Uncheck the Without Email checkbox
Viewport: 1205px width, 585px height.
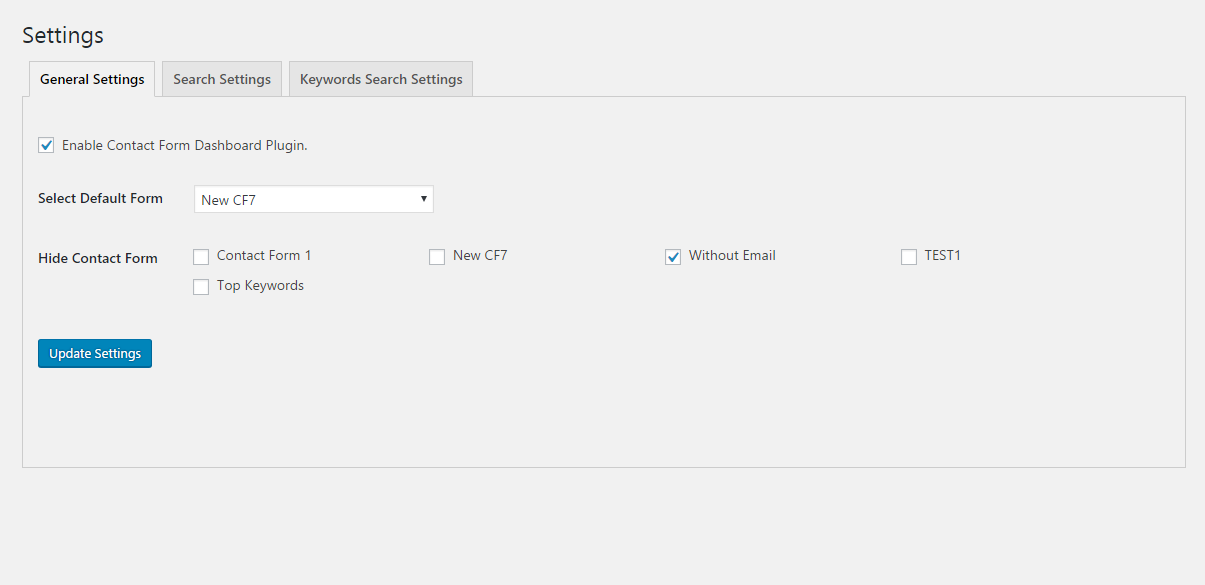[x=673, y=257]
